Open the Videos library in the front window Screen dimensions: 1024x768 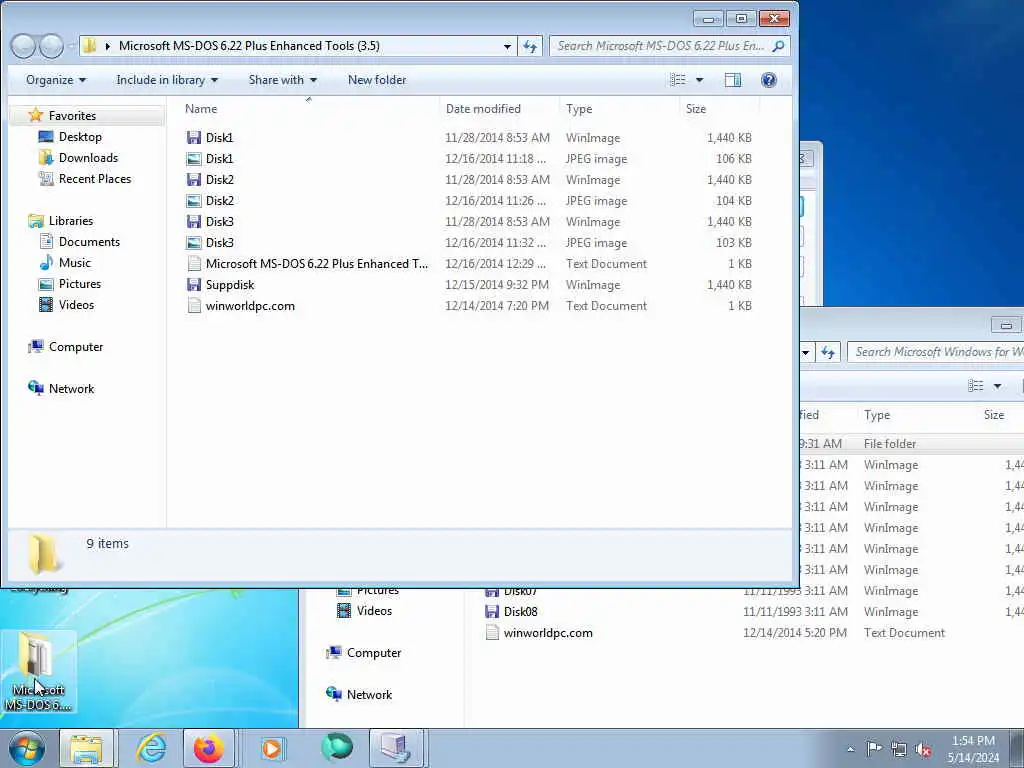click(76, 304)
